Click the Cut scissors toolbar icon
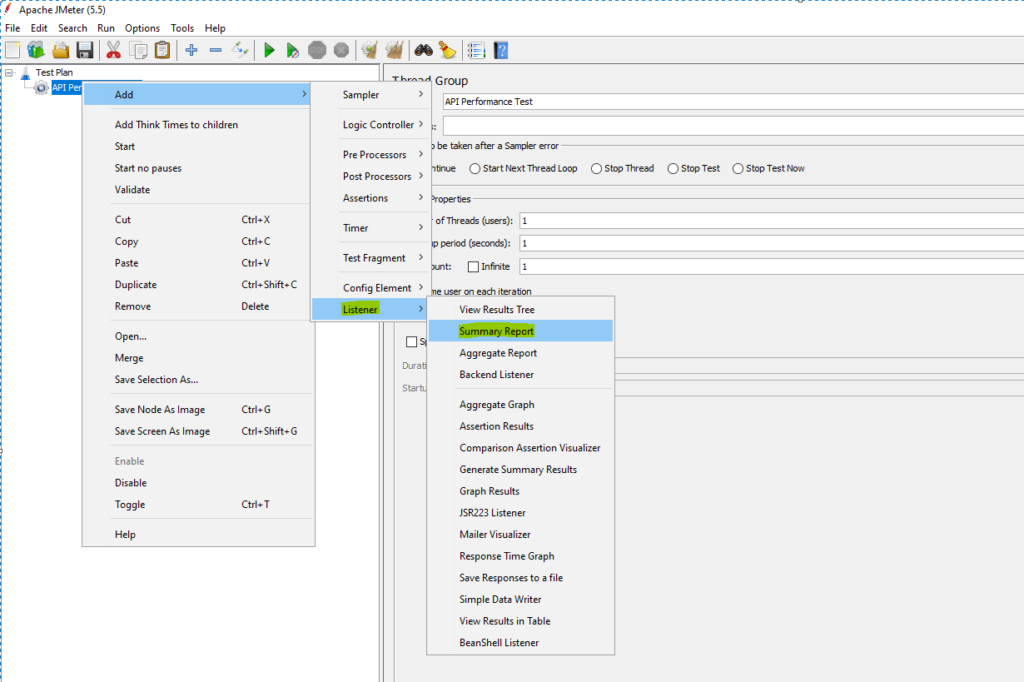Image resolution: width=1024 pixels, height=682 pixels. click(x=113, y=50)
